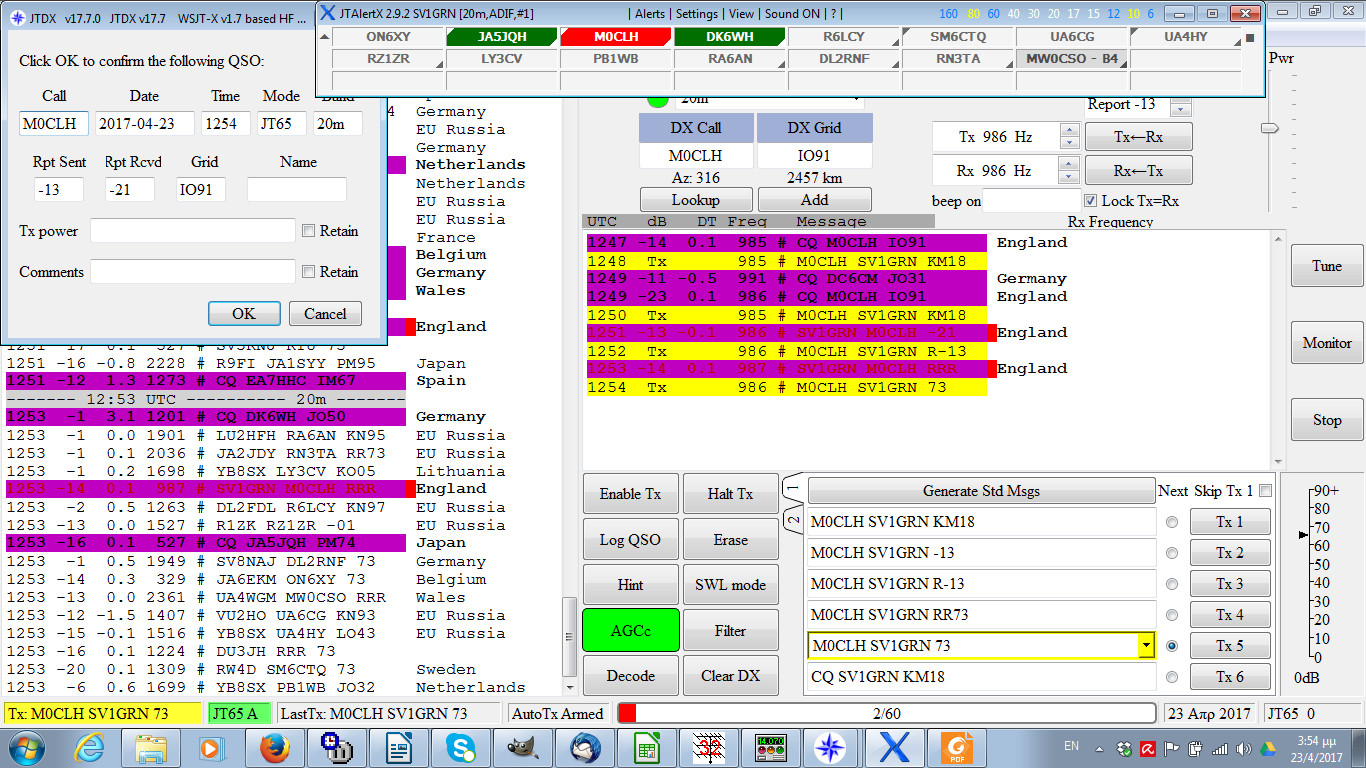Open Firefox from the taskbar
The image size is (1366, 768).
(x=275, y=748)
